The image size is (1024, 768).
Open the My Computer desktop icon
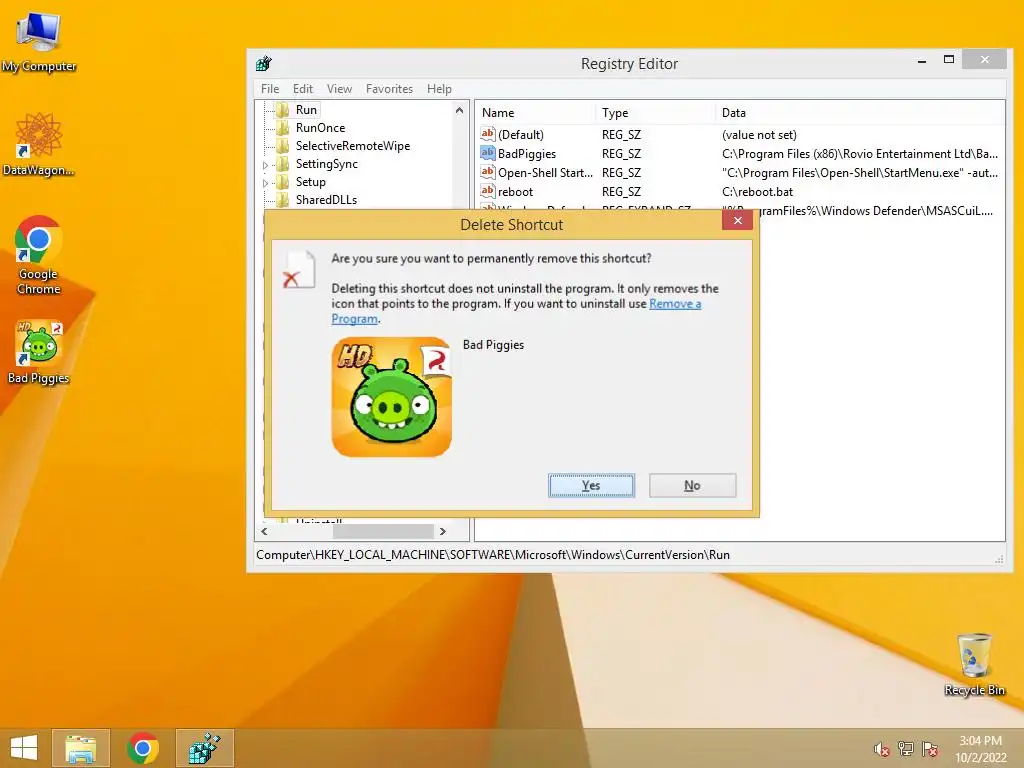39,41
